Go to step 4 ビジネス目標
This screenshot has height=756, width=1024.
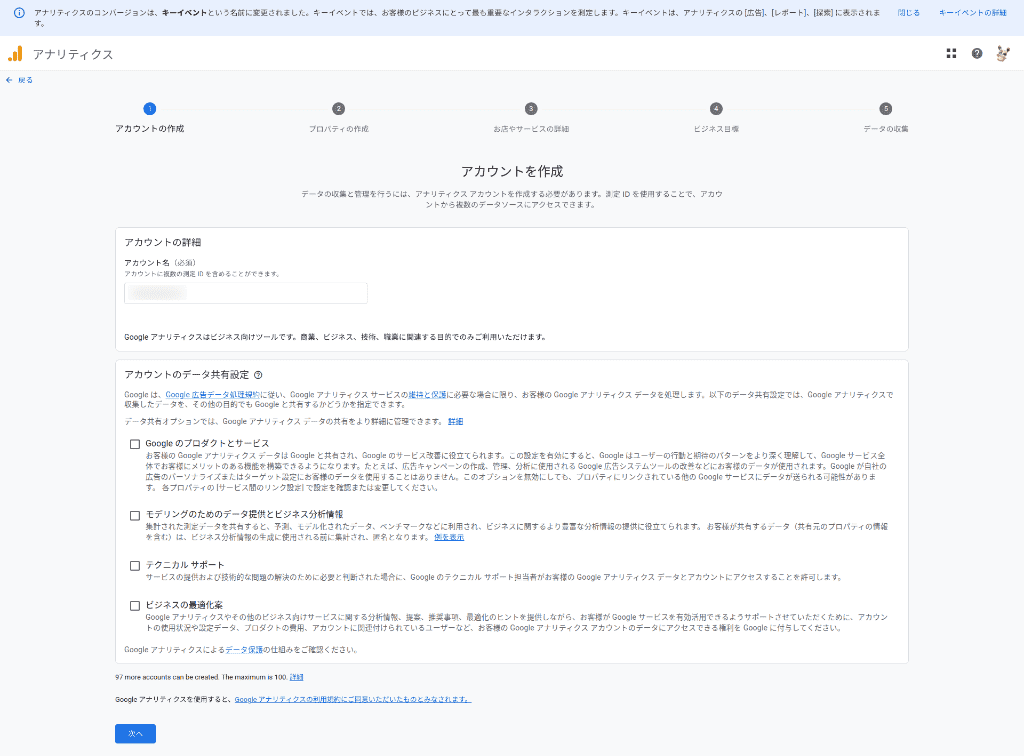pyautogui.click(x=716, y=109)
